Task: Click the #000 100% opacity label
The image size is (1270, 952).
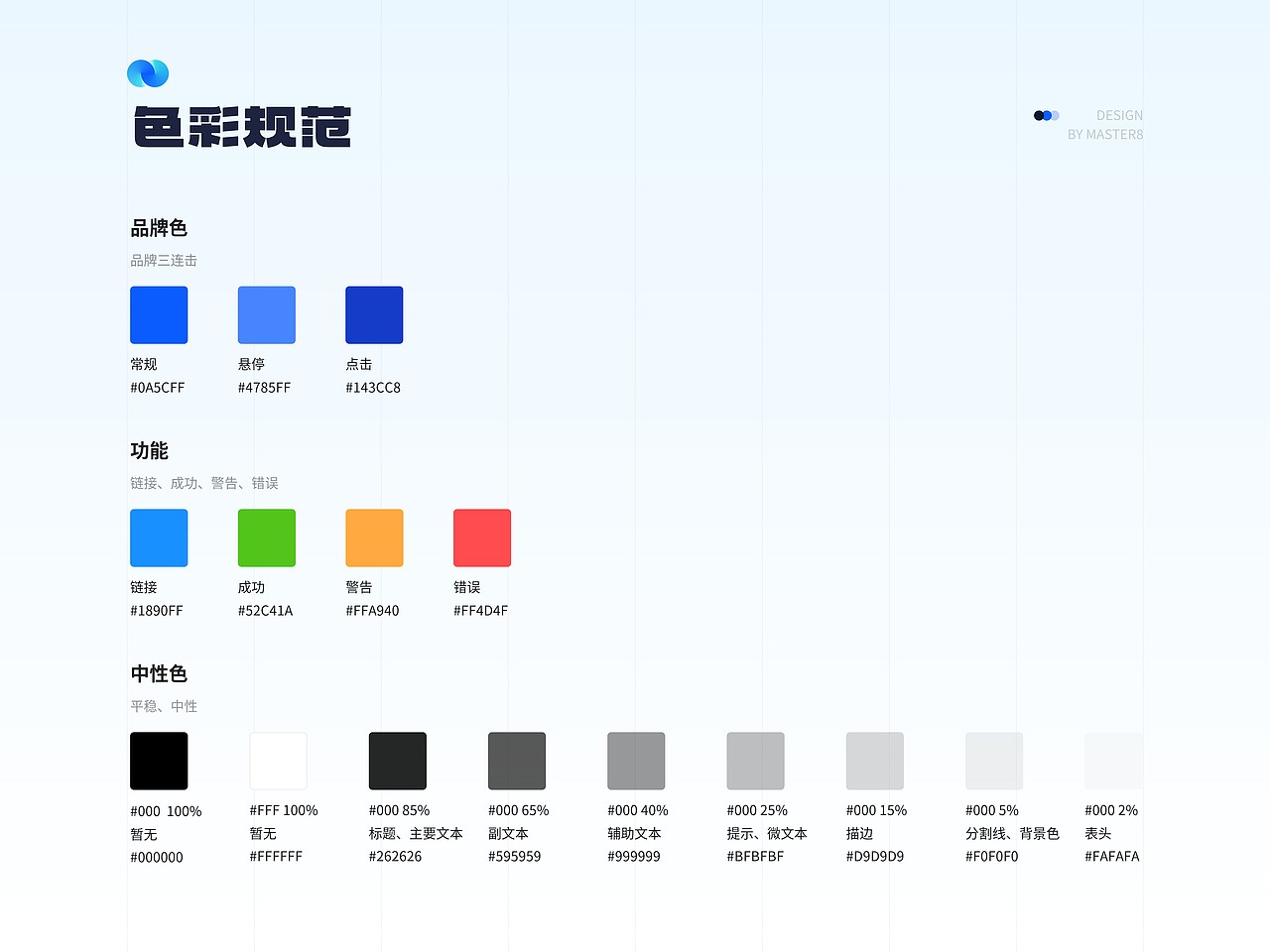Action: click(x=166, y=812)
